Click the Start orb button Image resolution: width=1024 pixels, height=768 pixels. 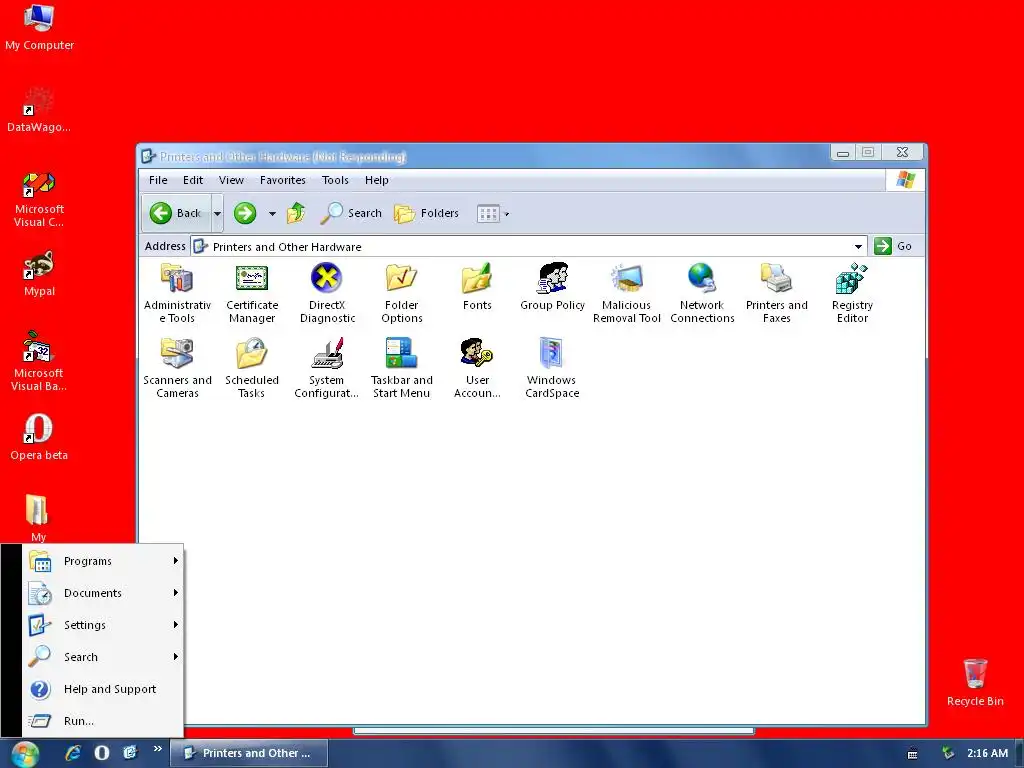tap(25, 754)
